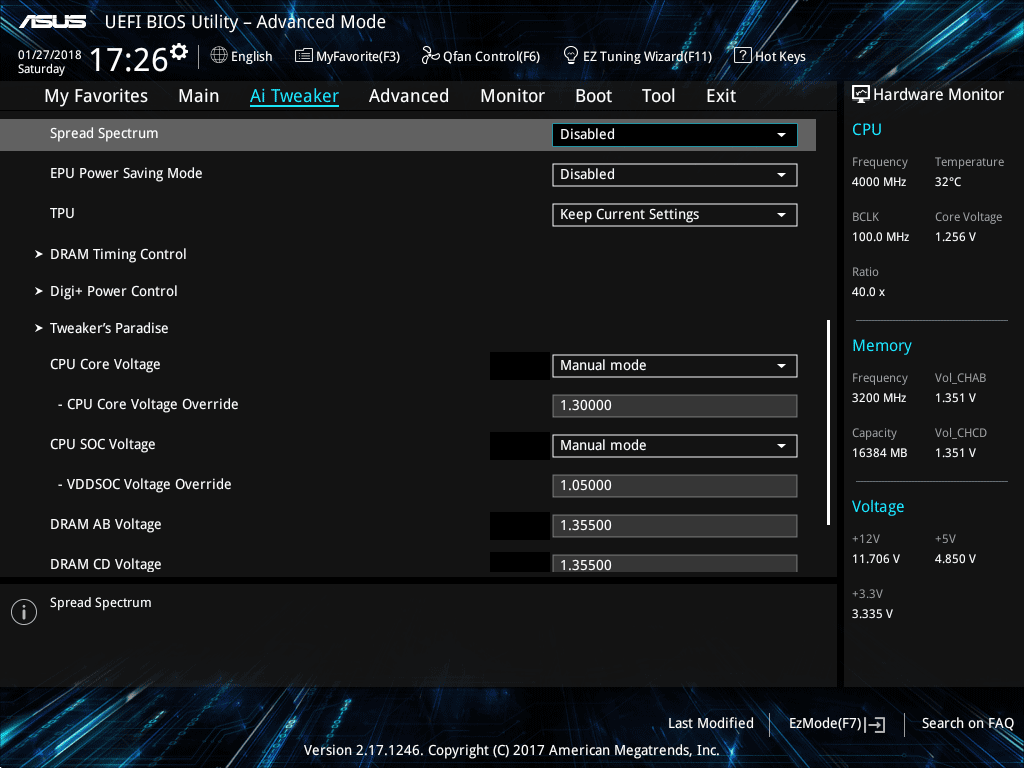Open the Exit tab
This screenshot has width=1024, height=768.
pyautogui.click(x=721, y=96)
